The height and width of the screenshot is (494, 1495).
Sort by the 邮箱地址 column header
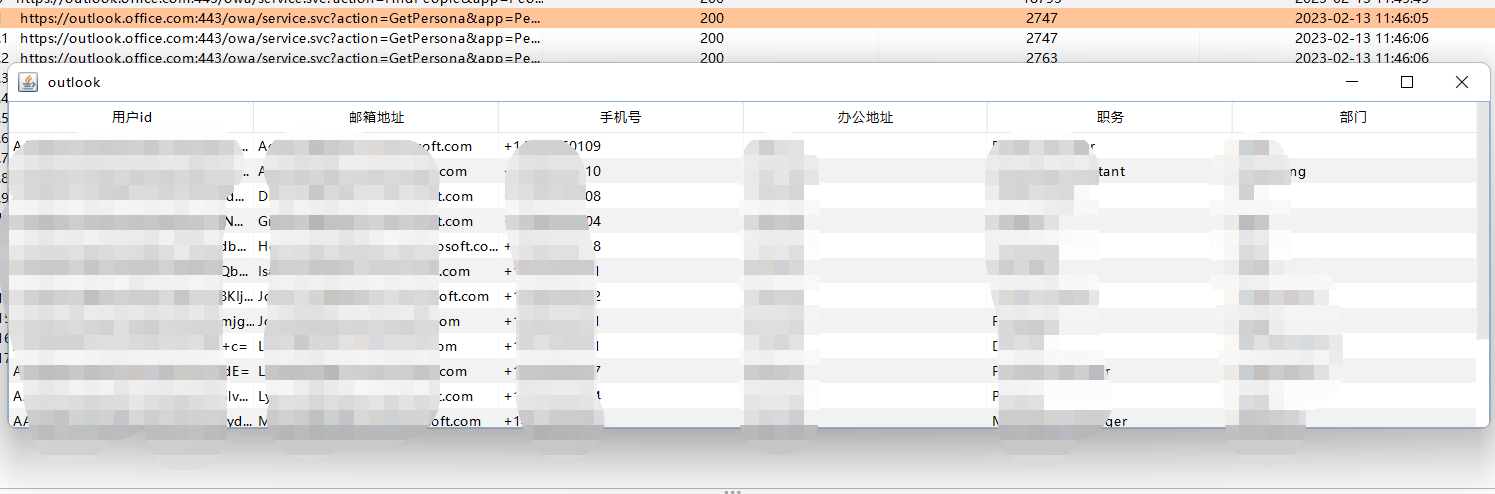376,118
